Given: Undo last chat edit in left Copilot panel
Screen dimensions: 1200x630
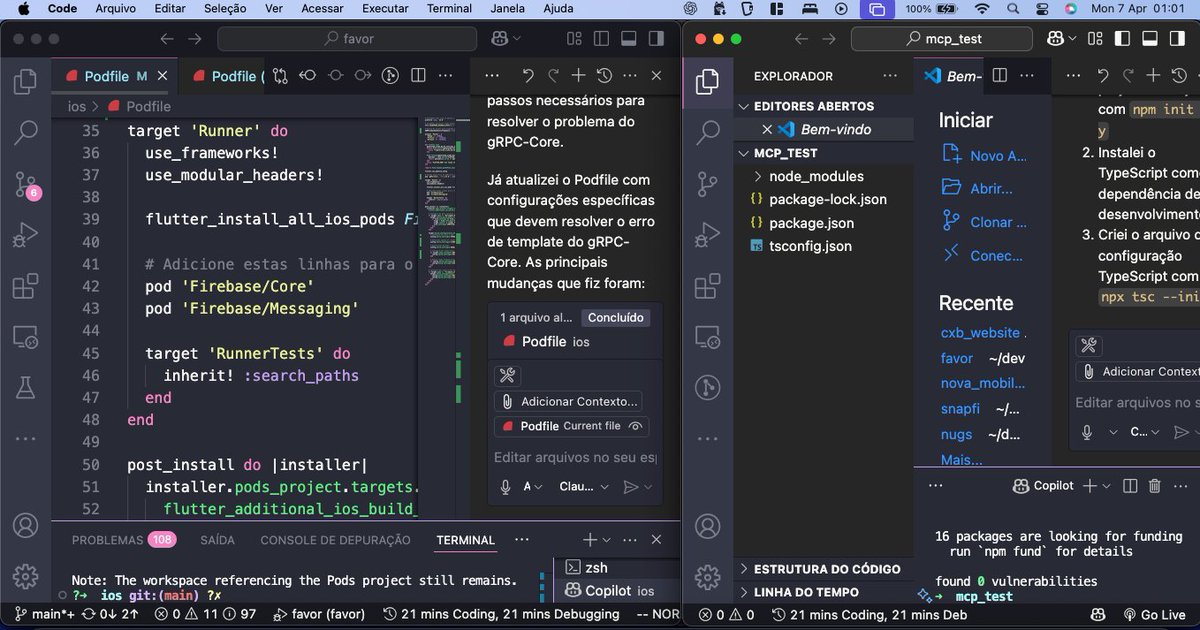Looking at the screenshot, I should tap(527, 76).
